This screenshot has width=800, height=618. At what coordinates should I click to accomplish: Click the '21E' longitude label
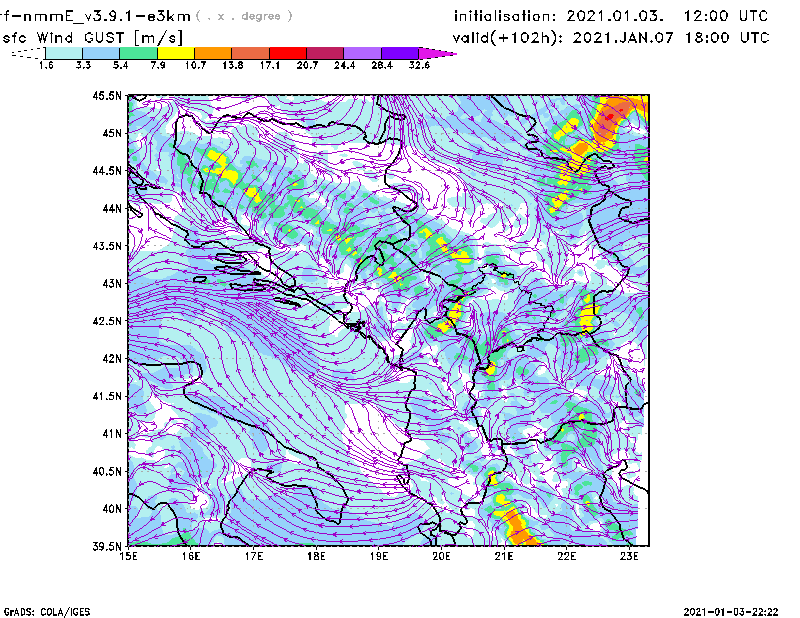[504, 556]
